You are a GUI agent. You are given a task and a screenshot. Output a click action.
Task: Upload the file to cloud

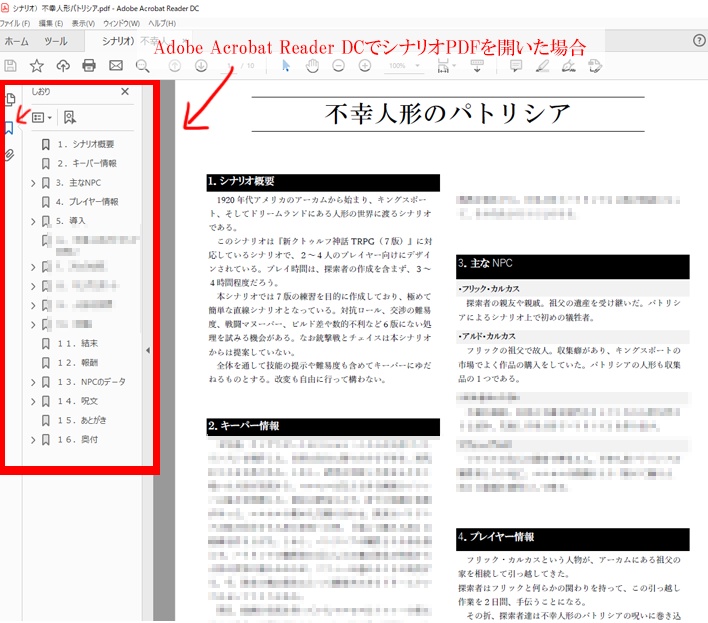coord(63,66)
